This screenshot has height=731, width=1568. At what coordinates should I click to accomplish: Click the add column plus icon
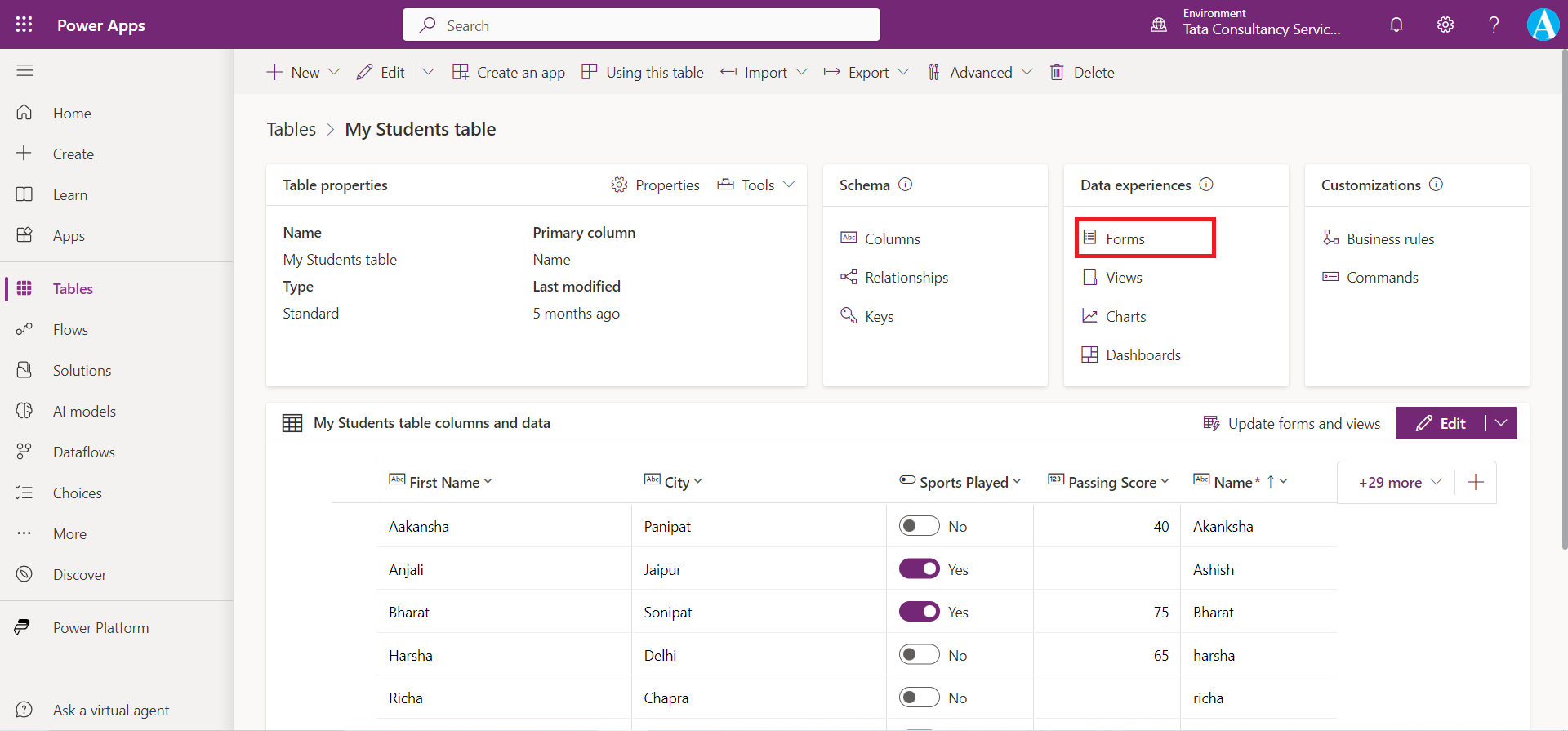[x=1475, y=483]
